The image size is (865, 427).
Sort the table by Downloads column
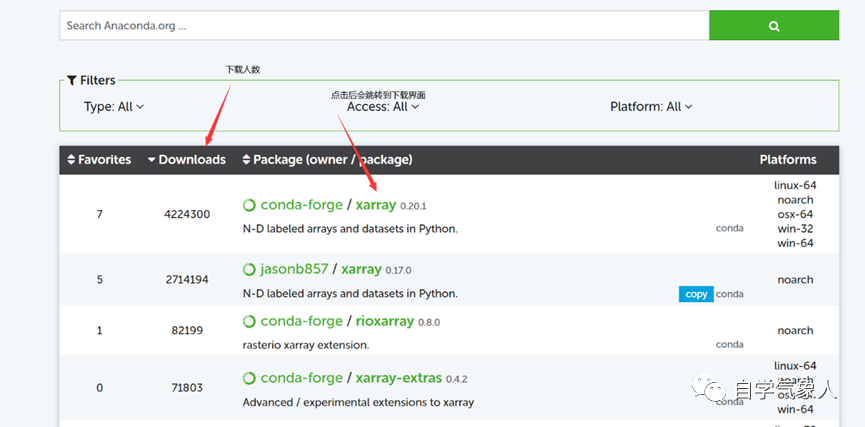coord(187,160)
